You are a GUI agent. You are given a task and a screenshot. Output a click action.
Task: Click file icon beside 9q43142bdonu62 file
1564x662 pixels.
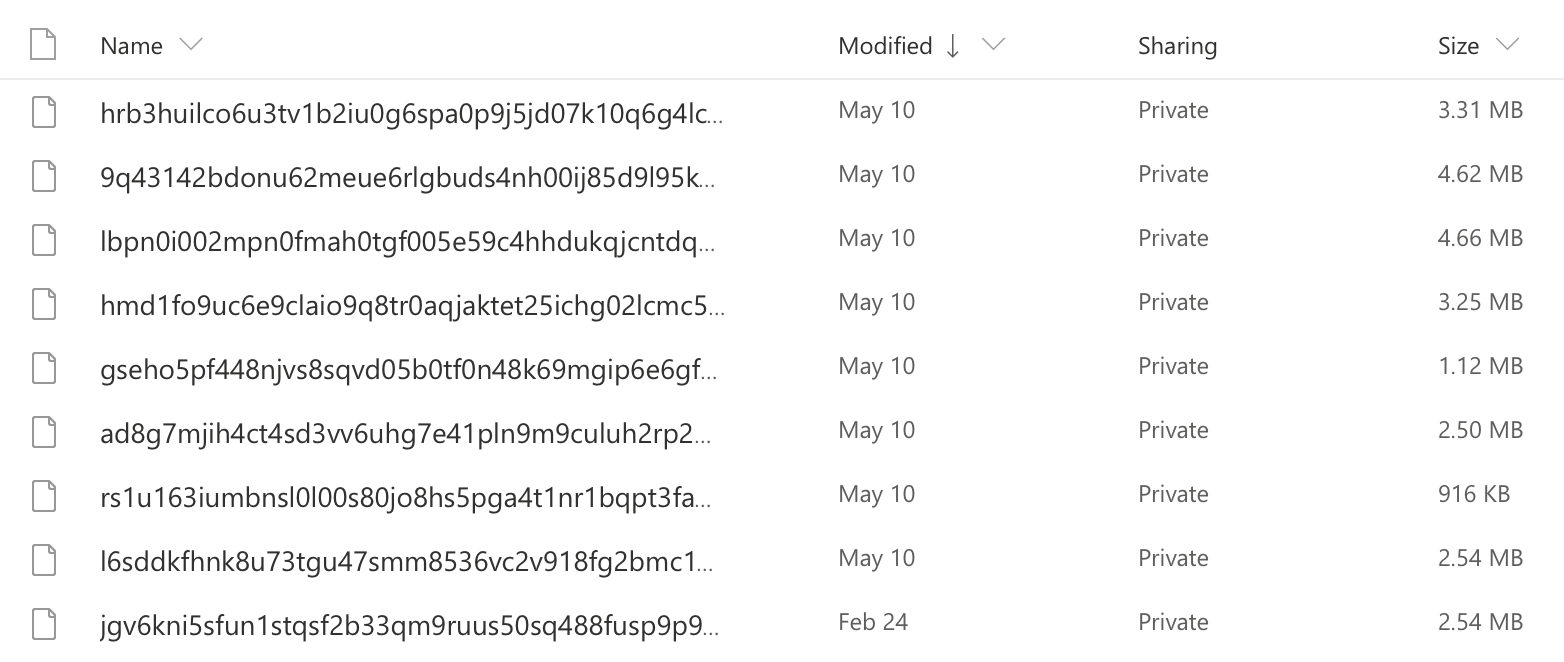tap(43, 174)
